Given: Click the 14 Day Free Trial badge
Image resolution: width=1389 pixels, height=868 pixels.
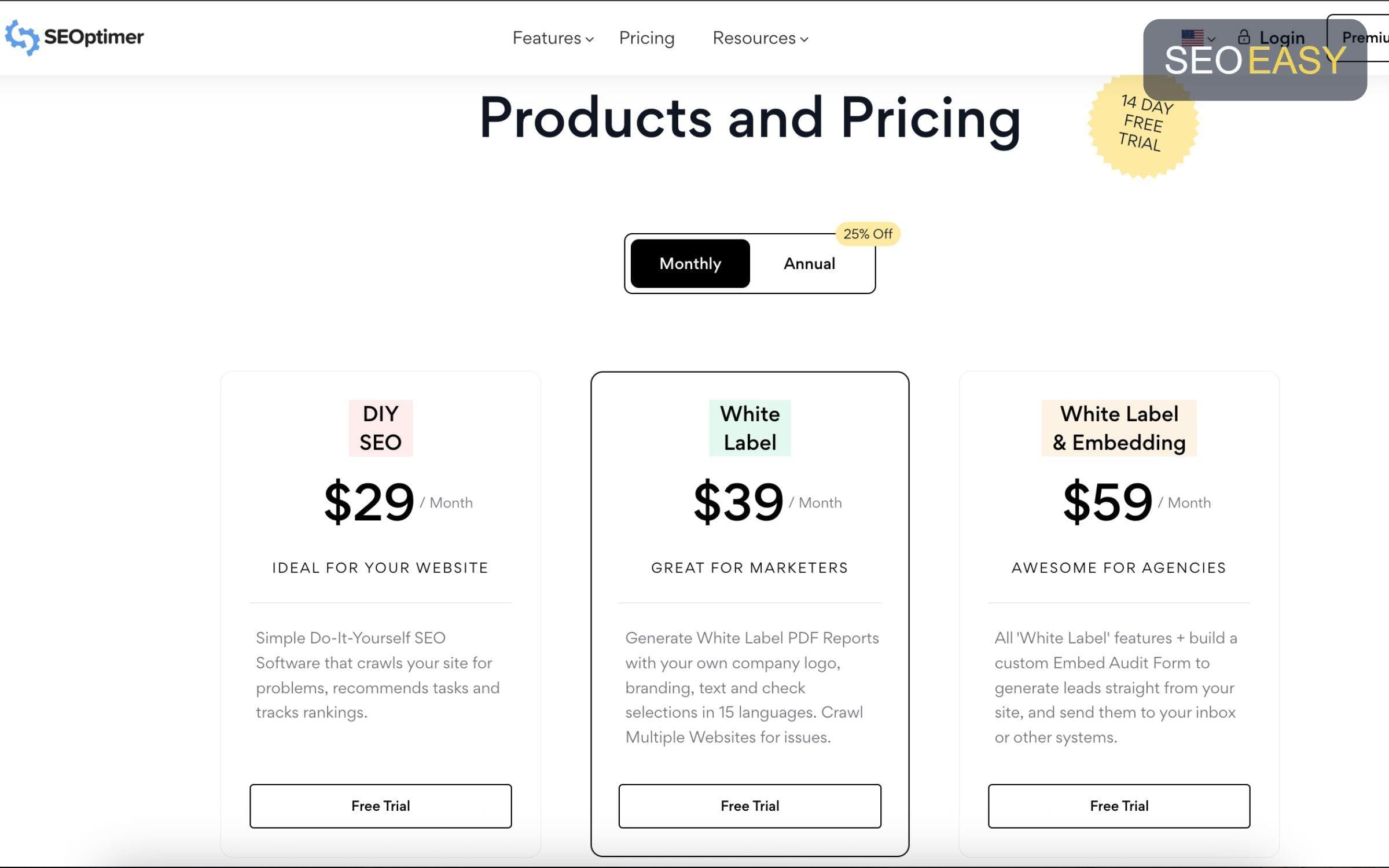Looking at the screenshot, I should (1142, 124).
